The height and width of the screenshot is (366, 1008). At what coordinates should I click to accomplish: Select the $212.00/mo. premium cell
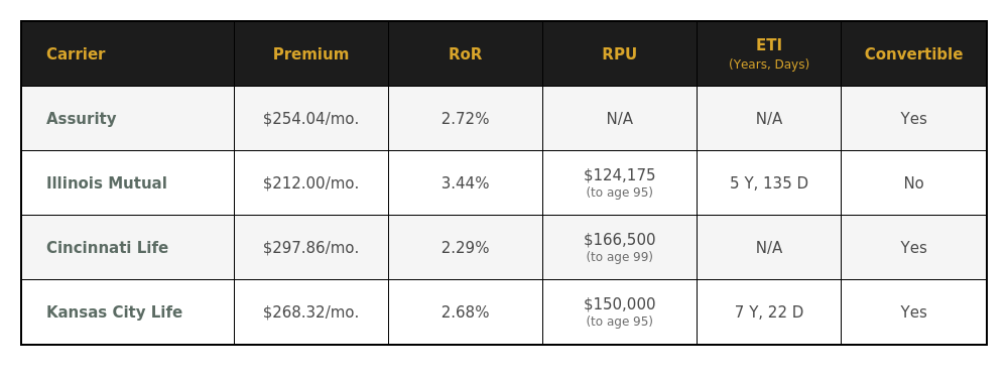310,183
